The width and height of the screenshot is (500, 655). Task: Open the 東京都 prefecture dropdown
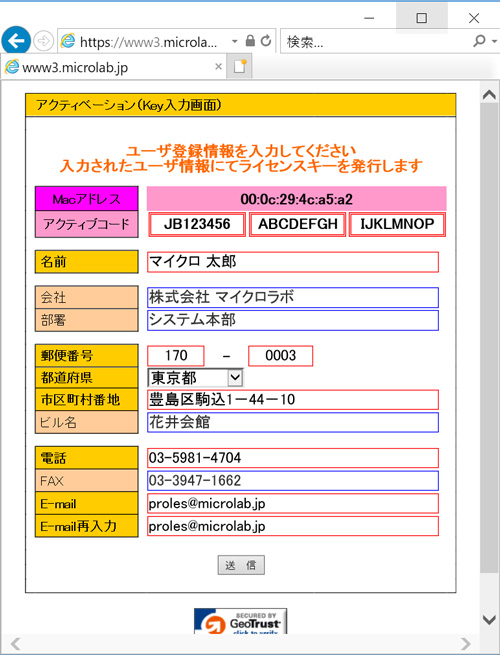195,378
